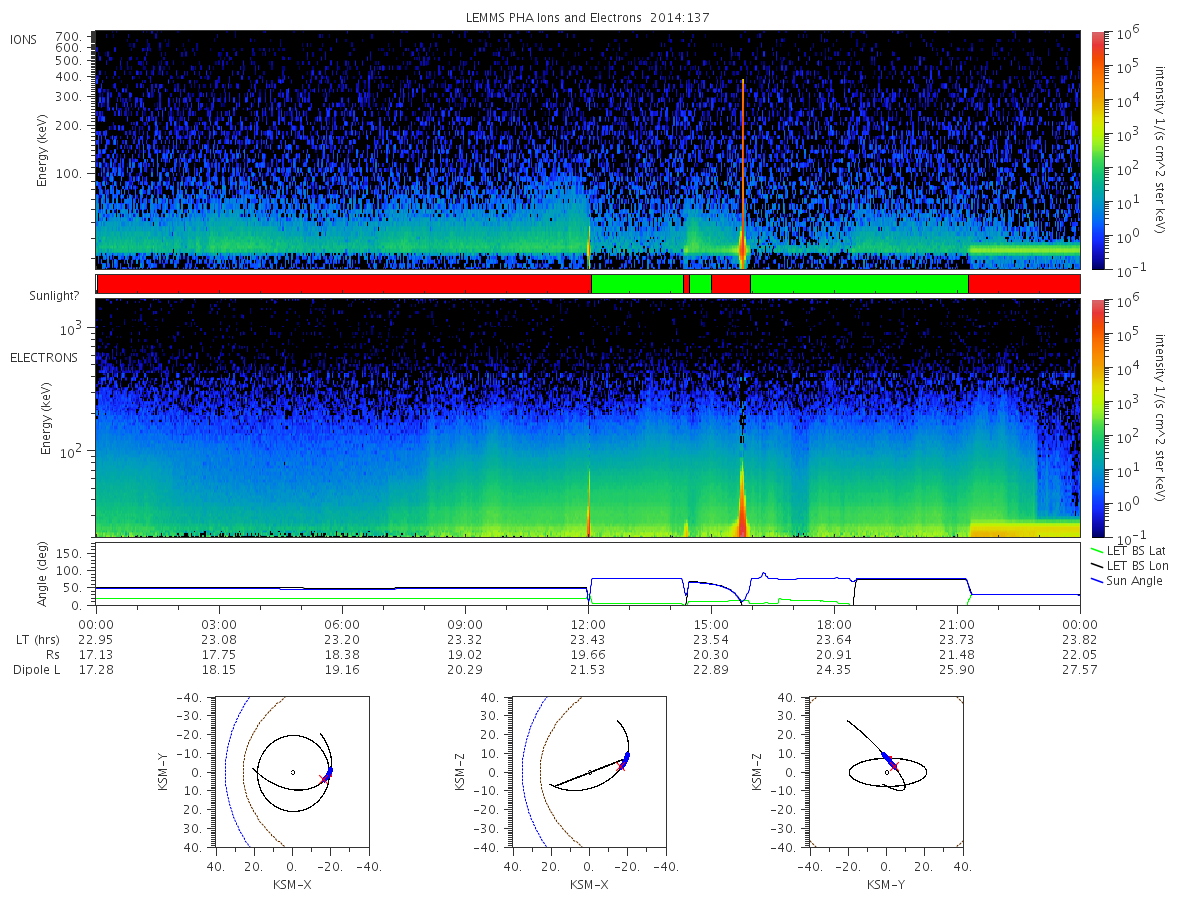Click the Dipole L row label
Viewport: 1200px width, 900px height.
(36, 669)
